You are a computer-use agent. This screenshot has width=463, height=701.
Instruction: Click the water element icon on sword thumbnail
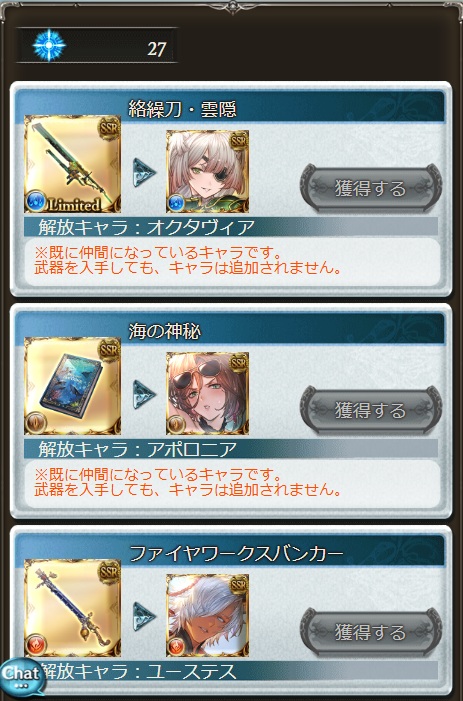point(36,201)
